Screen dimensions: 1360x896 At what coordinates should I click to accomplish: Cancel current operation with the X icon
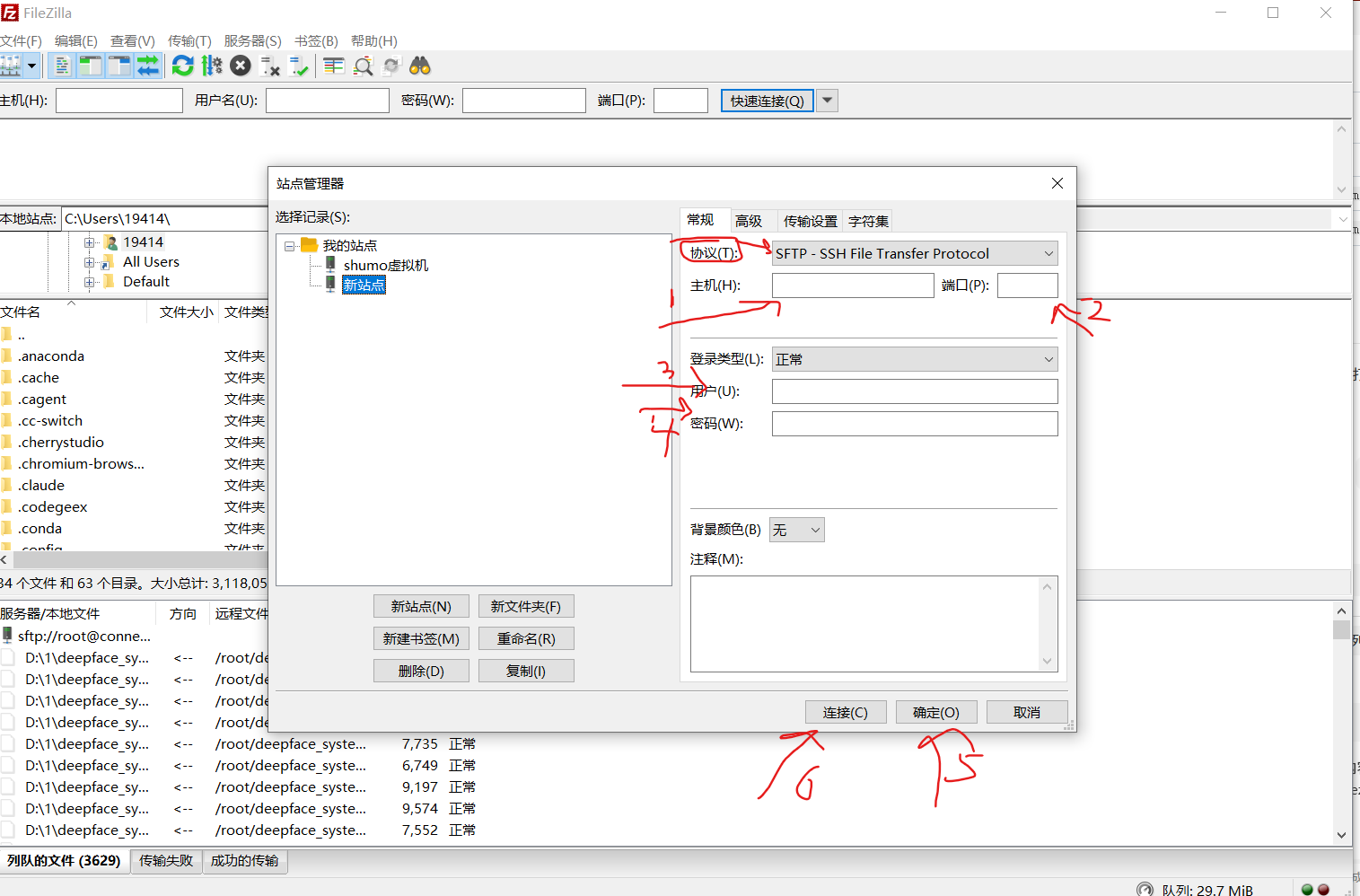pos(241,66)
